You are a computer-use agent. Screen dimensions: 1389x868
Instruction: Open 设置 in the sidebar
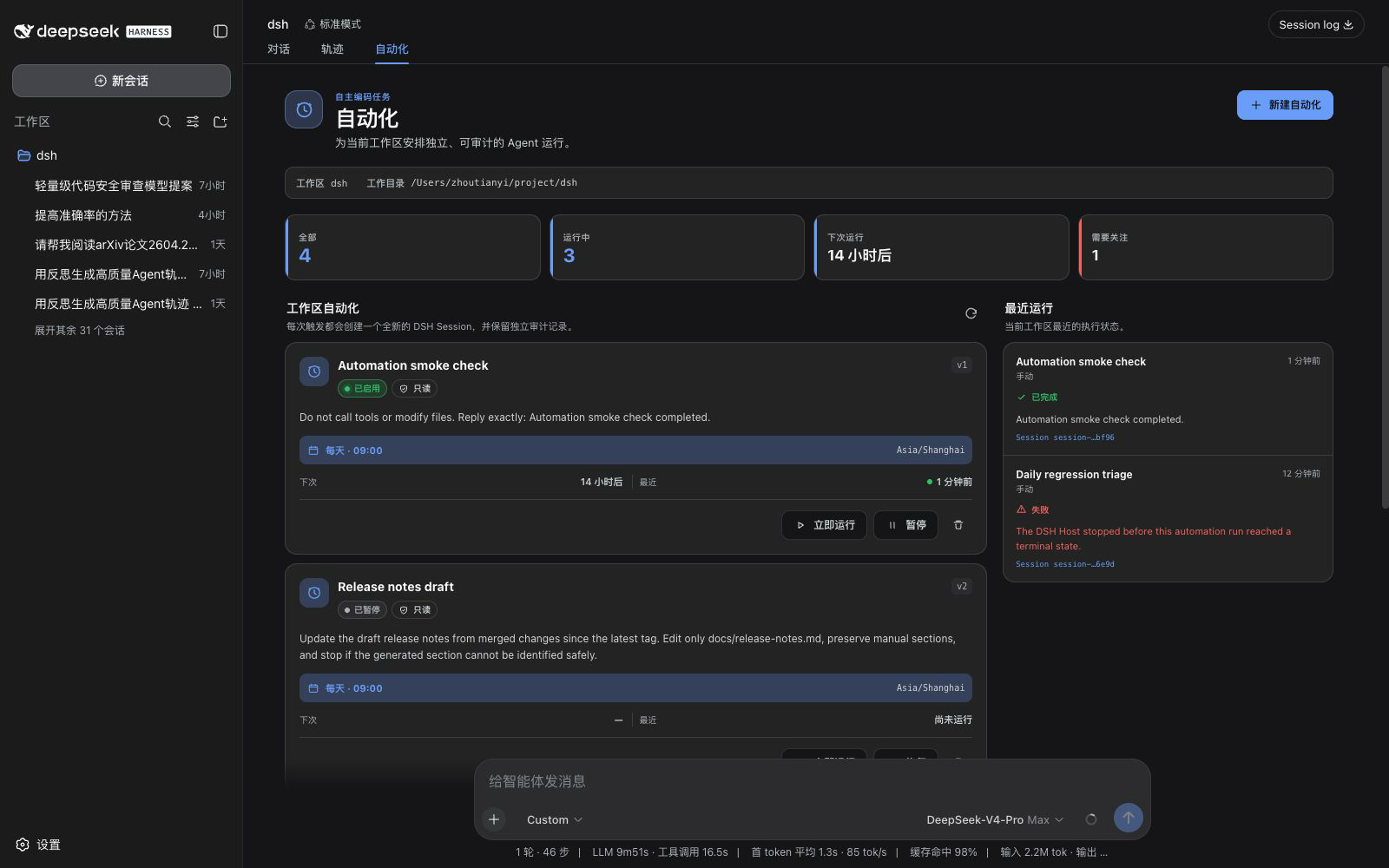[x=38, y=845]
